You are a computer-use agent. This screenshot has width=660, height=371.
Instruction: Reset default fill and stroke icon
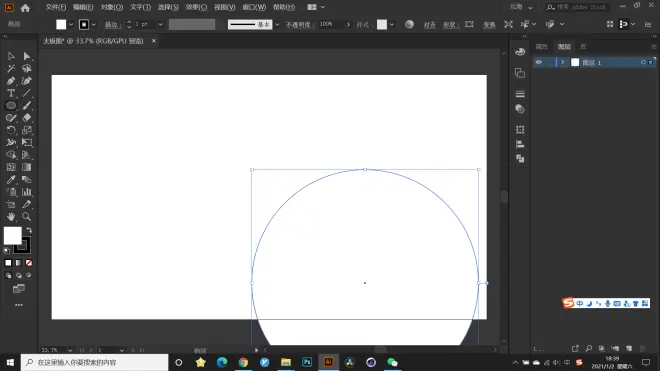coord(7,251)
